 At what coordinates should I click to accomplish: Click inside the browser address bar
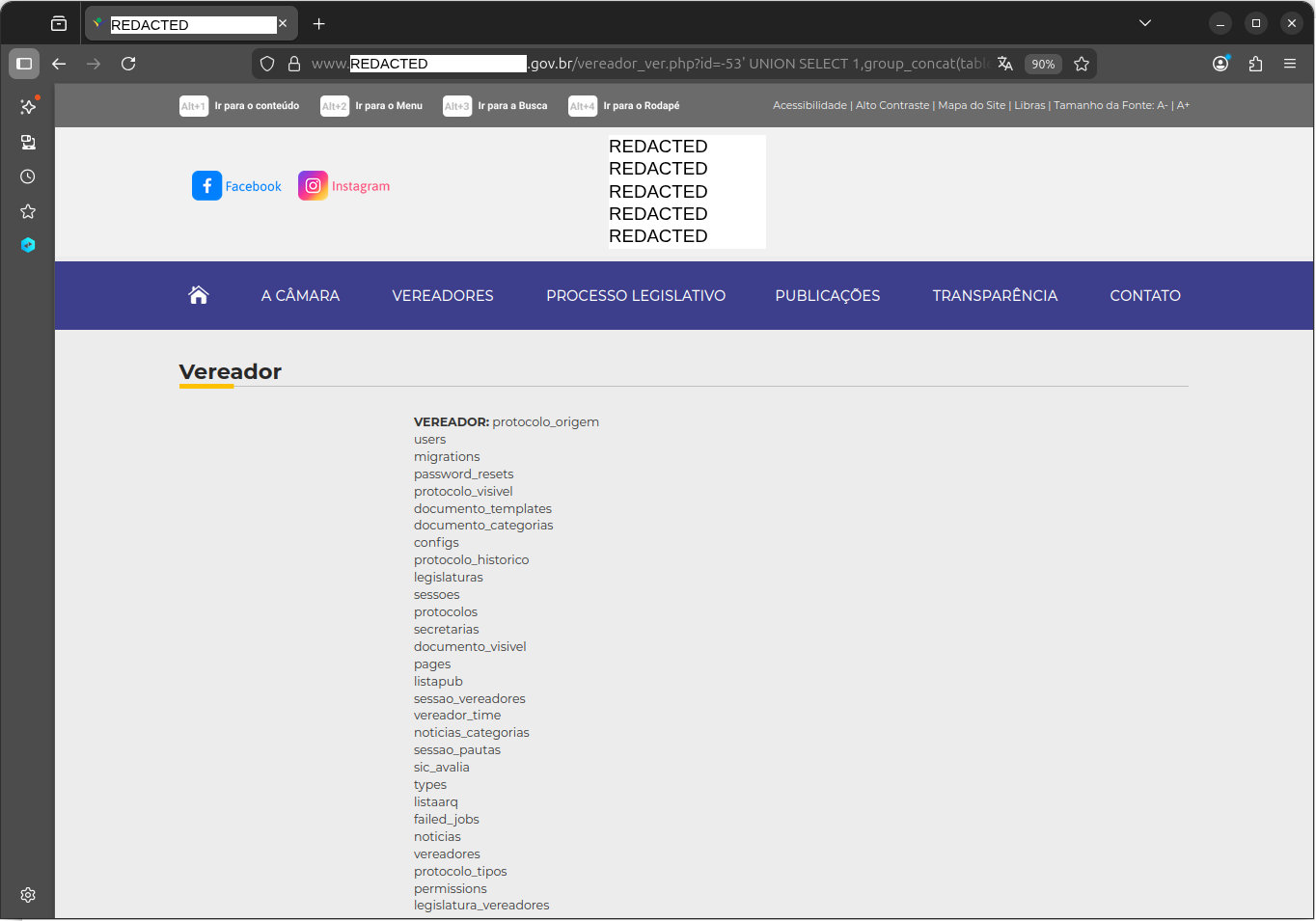coord(627,64)
